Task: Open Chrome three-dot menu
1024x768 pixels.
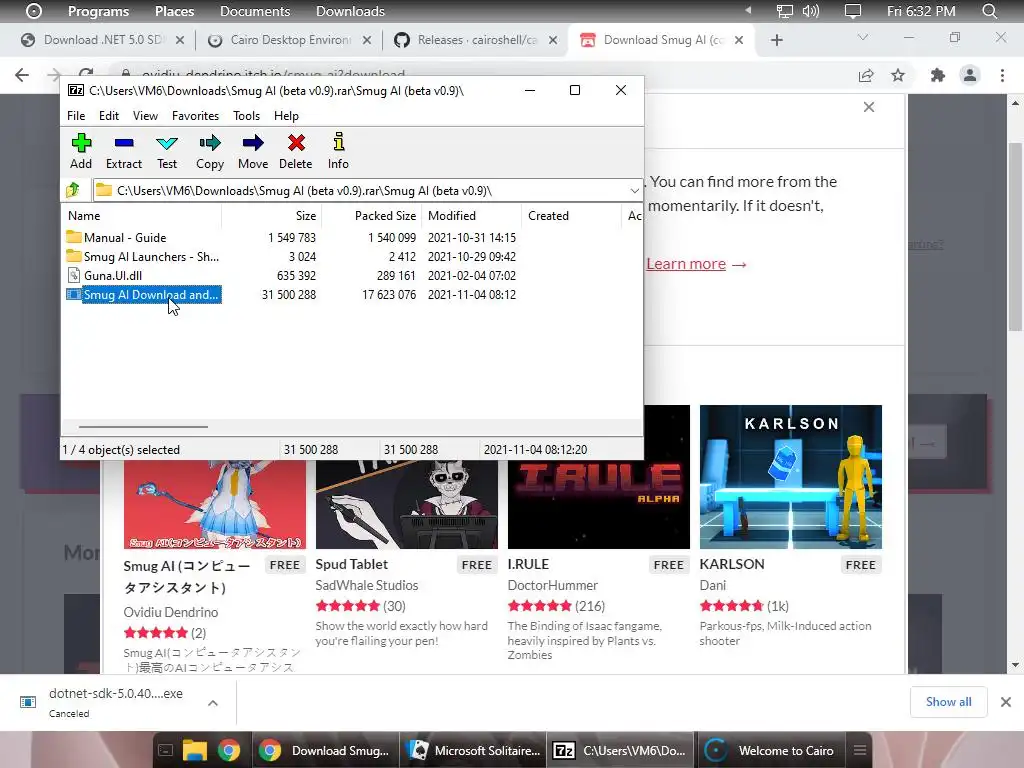Action: (1002, 75)
